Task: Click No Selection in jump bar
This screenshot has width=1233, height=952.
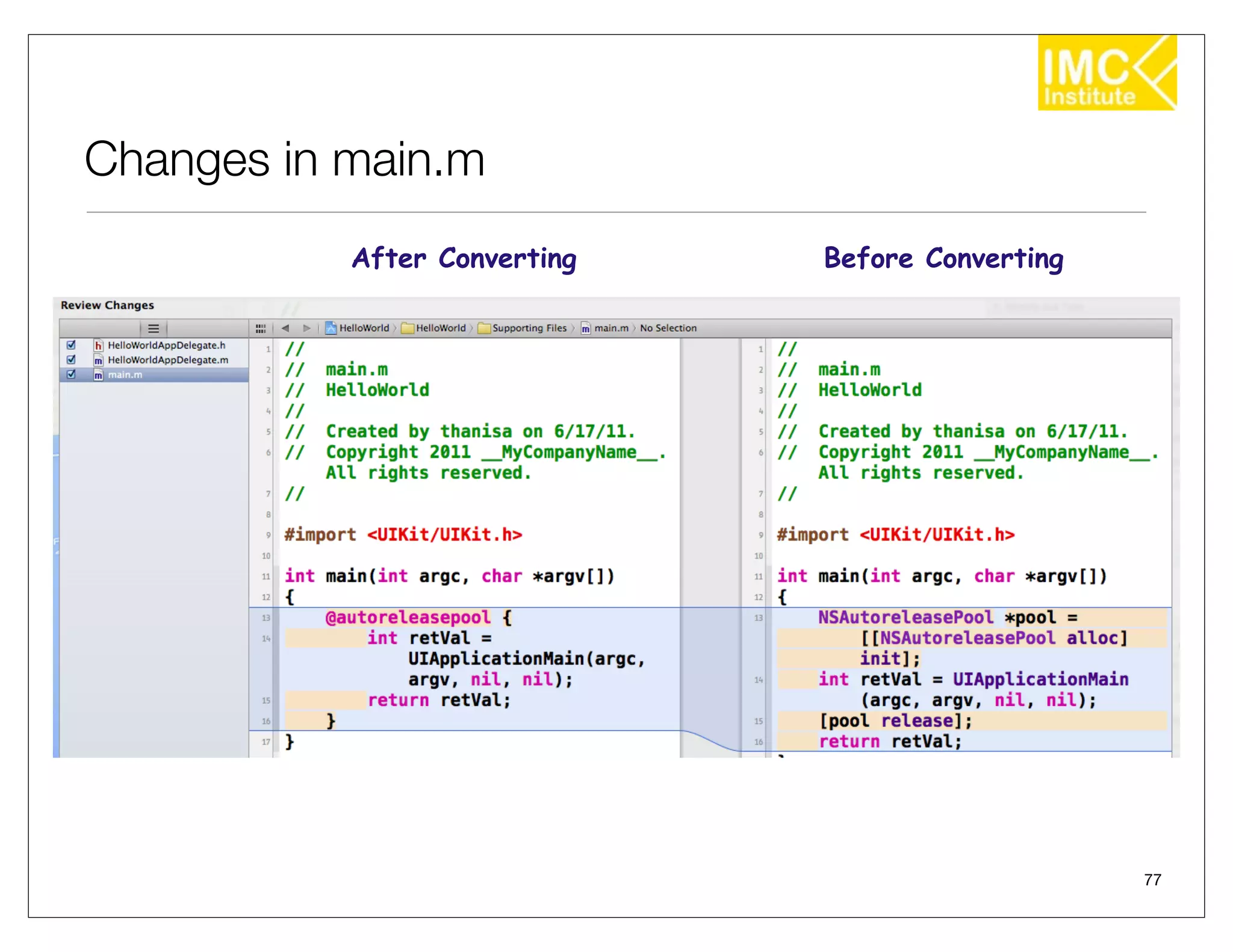Action: (668, 328)
